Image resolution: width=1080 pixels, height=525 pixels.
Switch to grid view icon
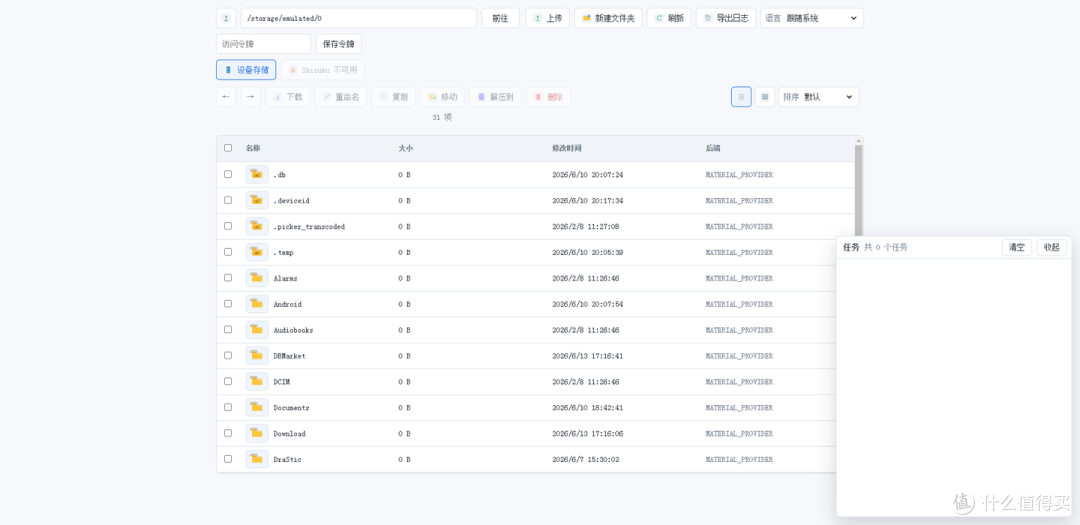tap(765, 96)
